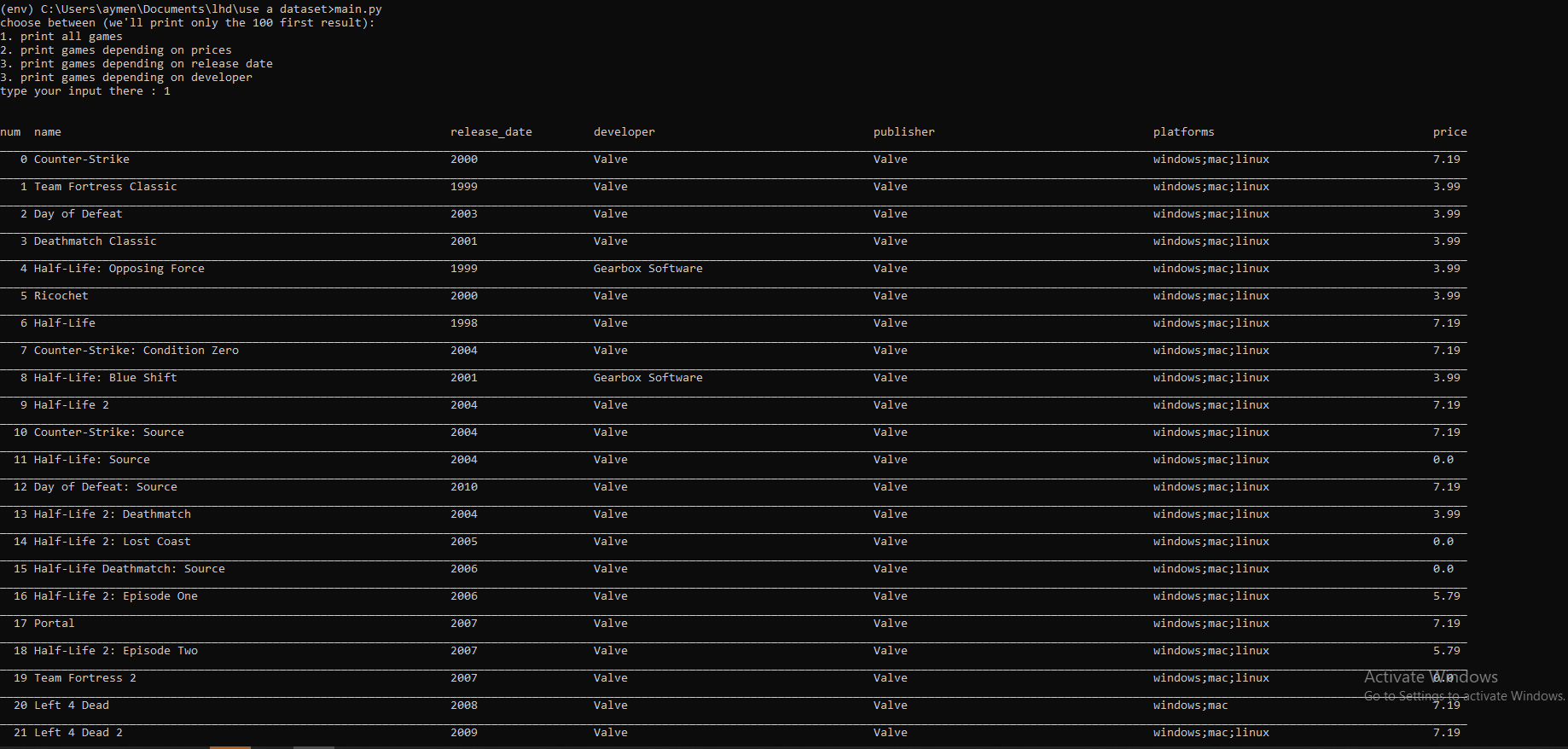Click release date '2009' for Left 4 Dead 2
The height and width of the screenshot is (749, 1568).
[464, 733]
